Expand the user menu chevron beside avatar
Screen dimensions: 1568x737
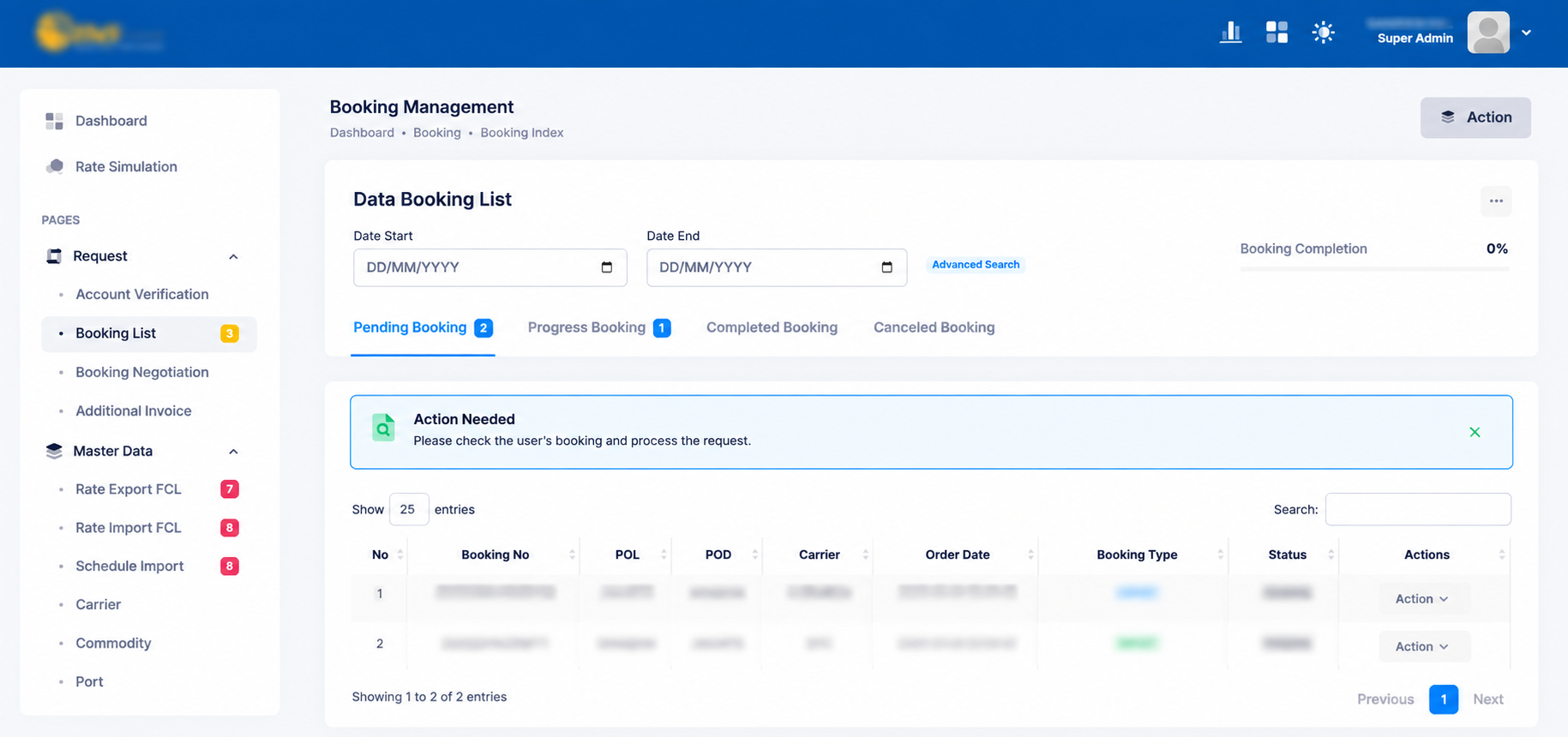pos(1526,33)
